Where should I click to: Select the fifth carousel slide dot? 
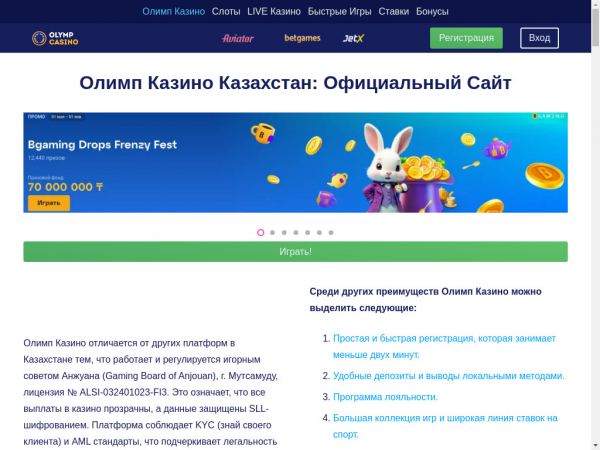coord(307,232)
